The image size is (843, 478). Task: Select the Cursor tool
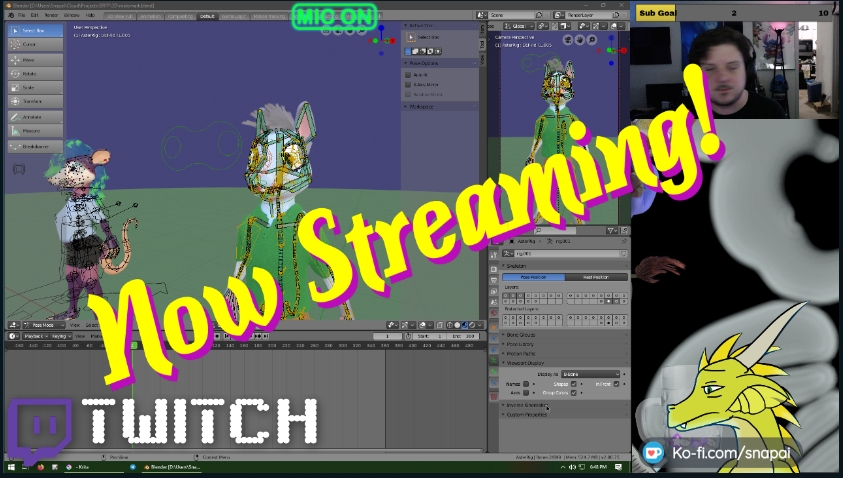[x=35, y=44]
